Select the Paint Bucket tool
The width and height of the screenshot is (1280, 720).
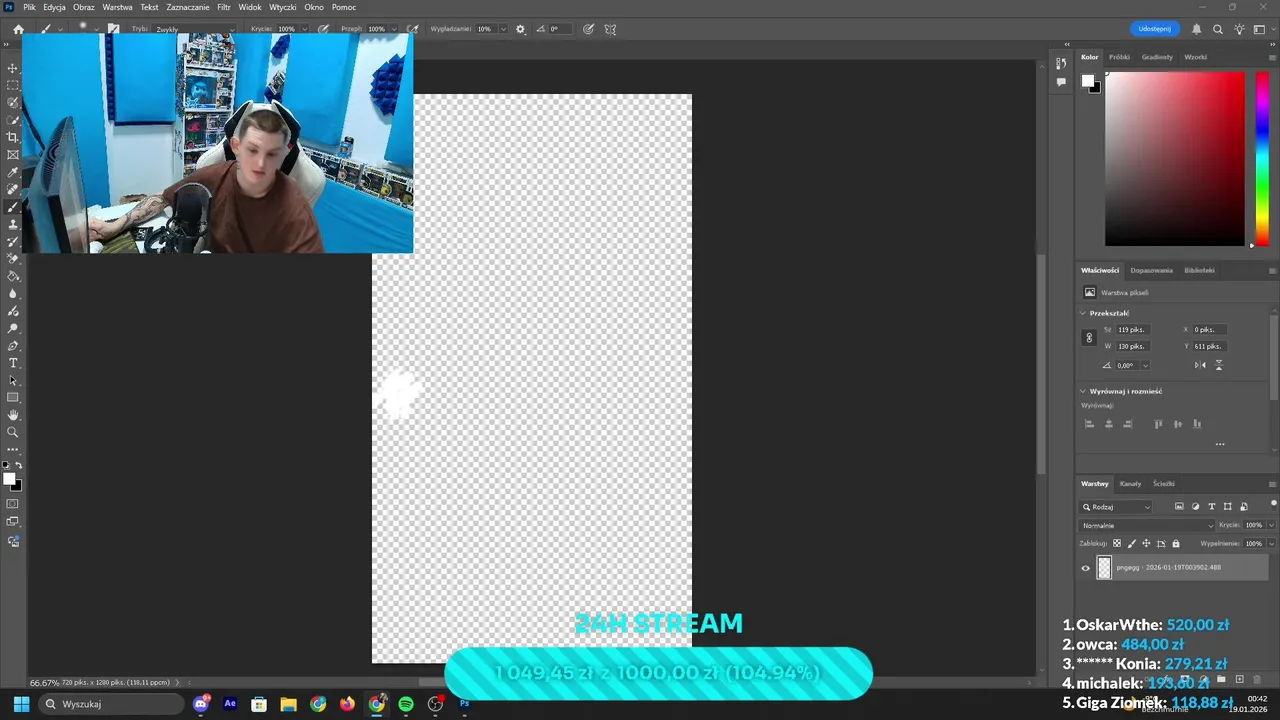point(13,276)
